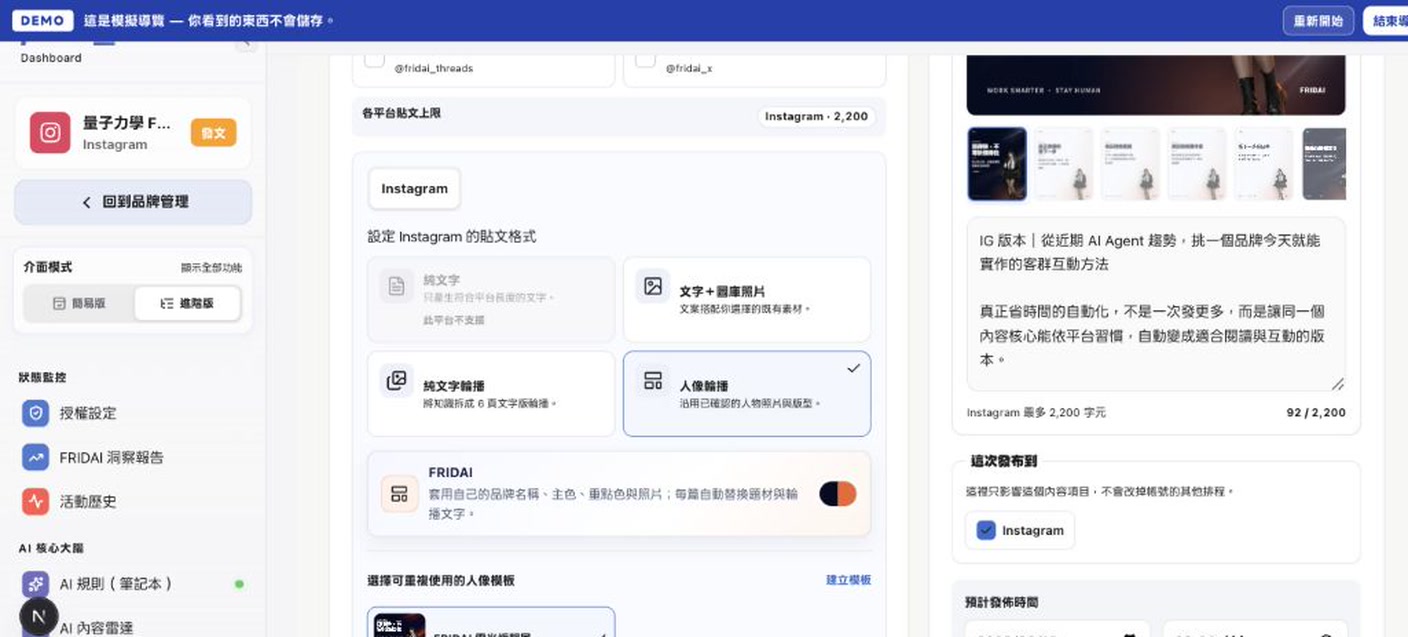Image resolution: width=1408 pixels, height=637 pixels.
Task: Select the second carousel slide thumbnail
Action: click(1063, 164)
